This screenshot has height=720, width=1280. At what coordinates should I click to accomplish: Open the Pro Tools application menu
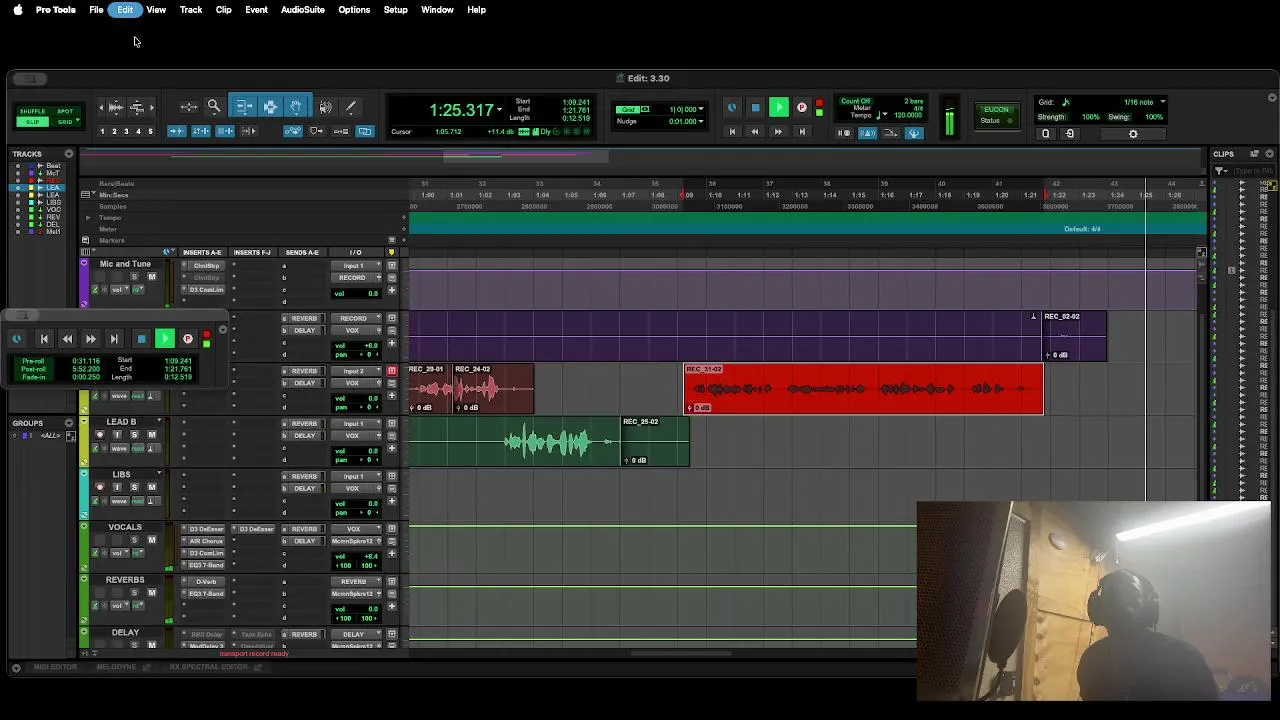[x=56, y=10]
